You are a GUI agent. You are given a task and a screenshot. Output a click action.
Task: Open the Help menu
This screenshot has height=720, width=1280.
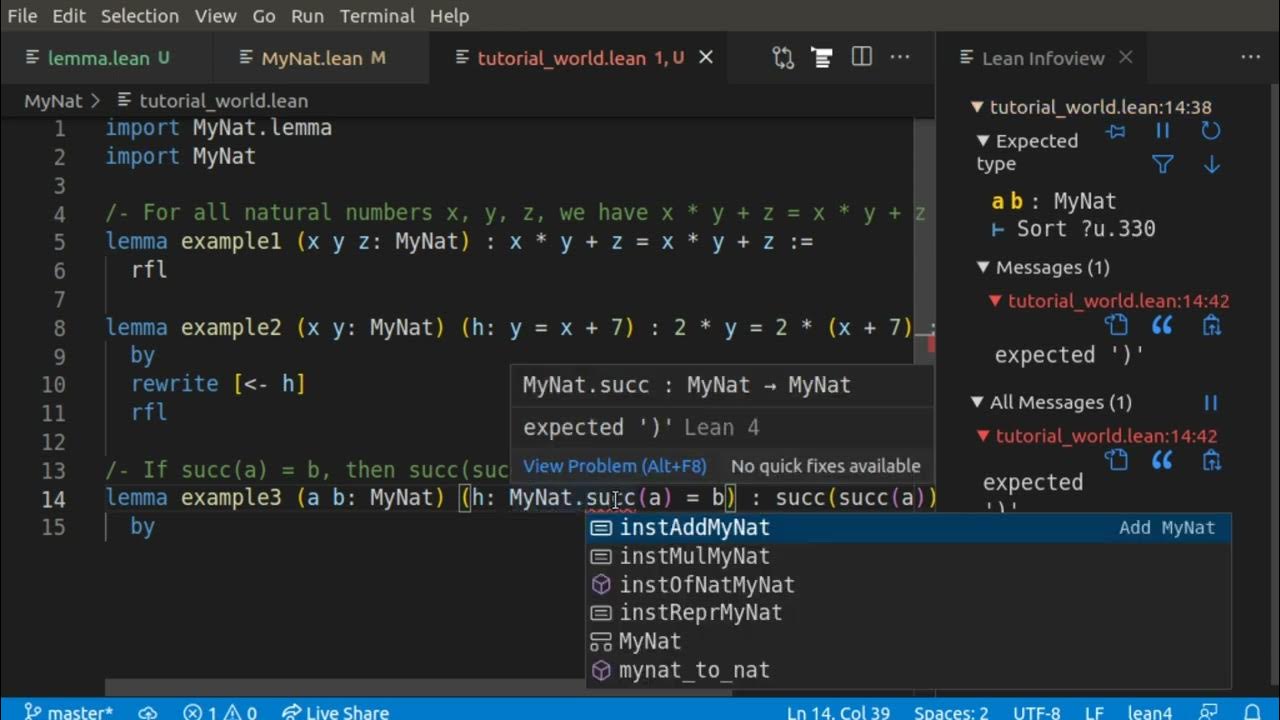click(x=449, y=16)
